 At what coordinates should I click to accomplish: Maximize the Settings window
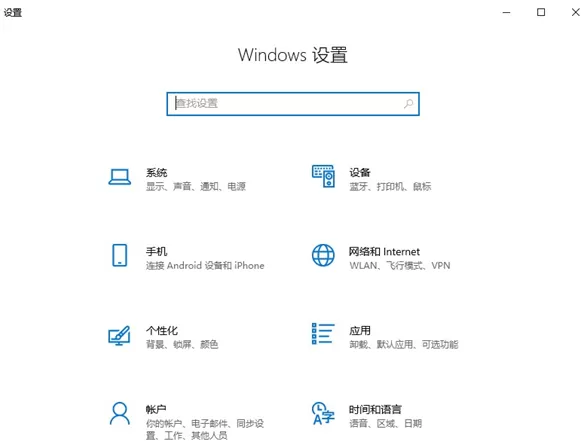541,12
